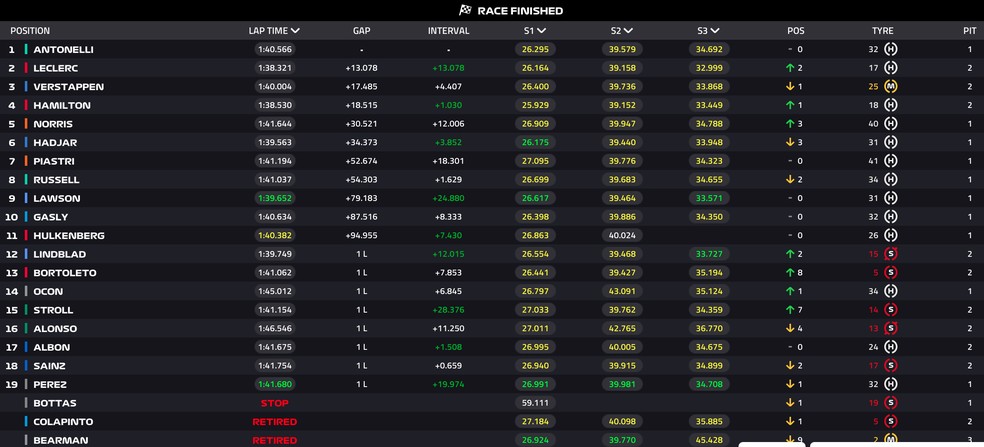Click Bottas's soft tyre icon
The image size is (984, 447).
pyautogui.click(x=890, y=403)
